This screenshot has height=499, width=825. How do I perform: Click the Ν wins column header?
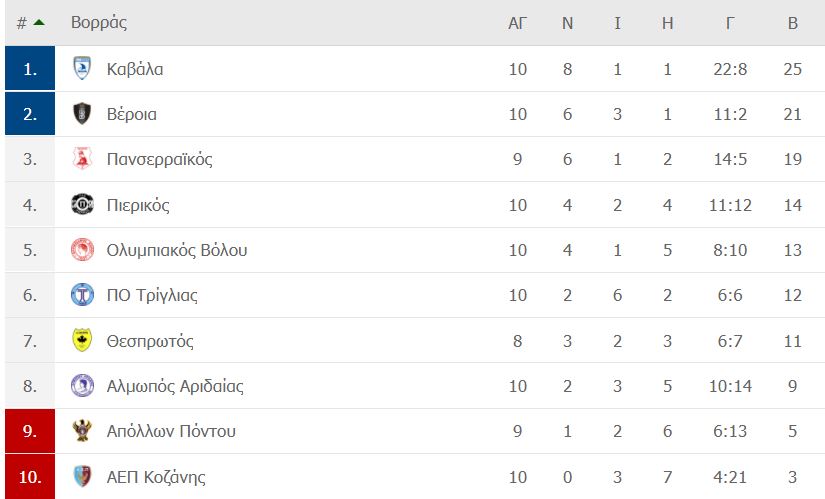click(567, 23)
